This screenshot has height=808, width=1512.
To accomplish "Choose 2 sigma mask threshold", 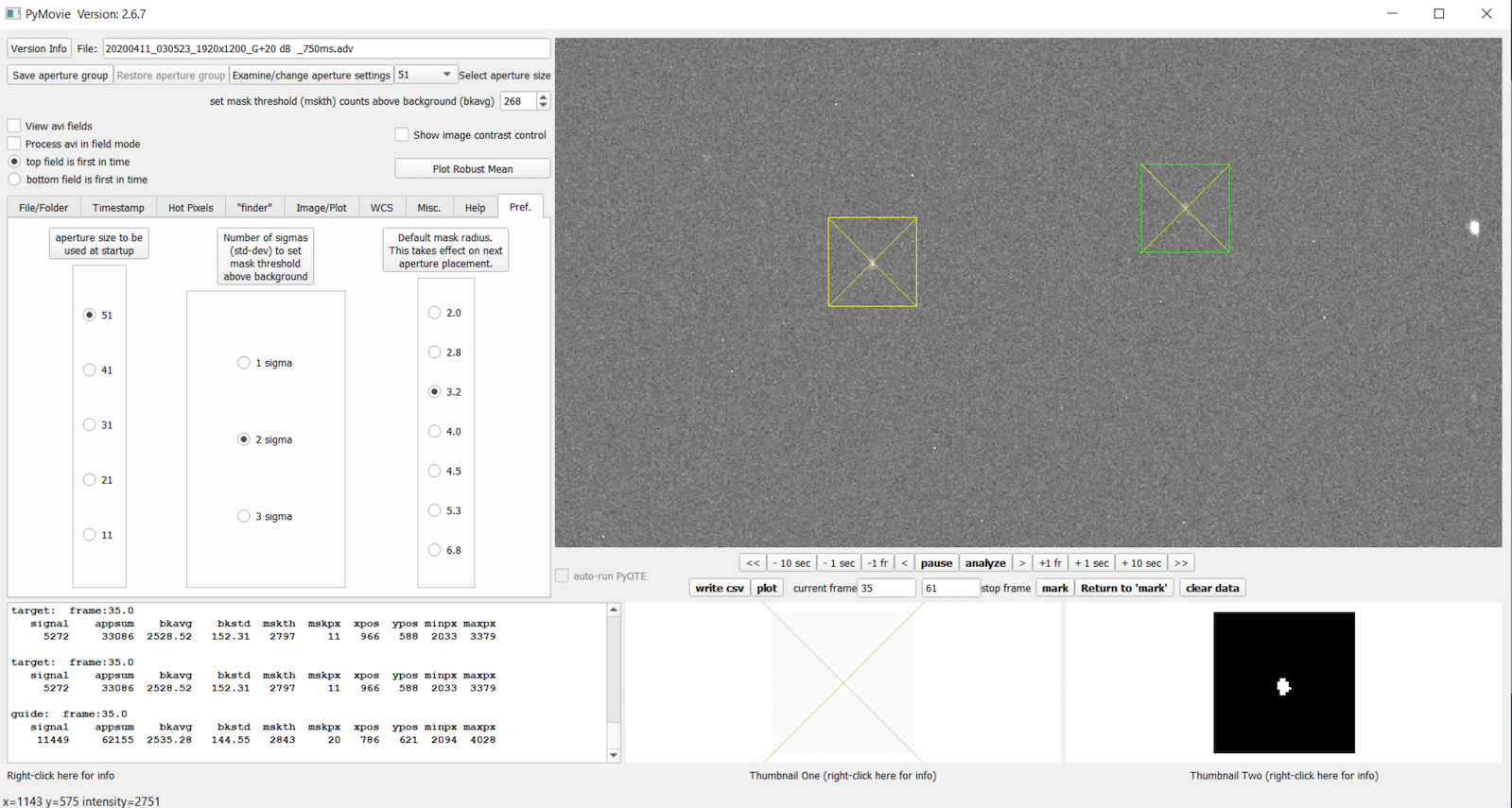I will 244,438.
